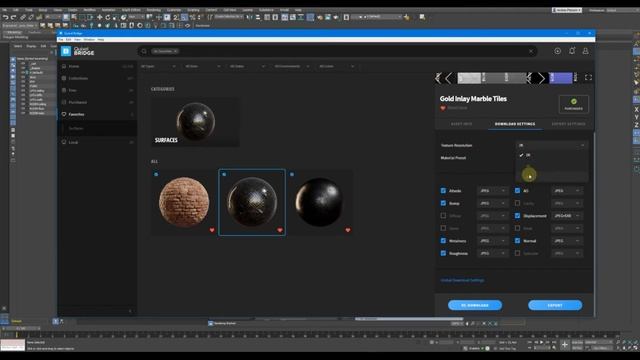Click grey preview thumbnail in preview strip
Screen dimensions: 640x360
pyautogui.click(x=469, y=78)
